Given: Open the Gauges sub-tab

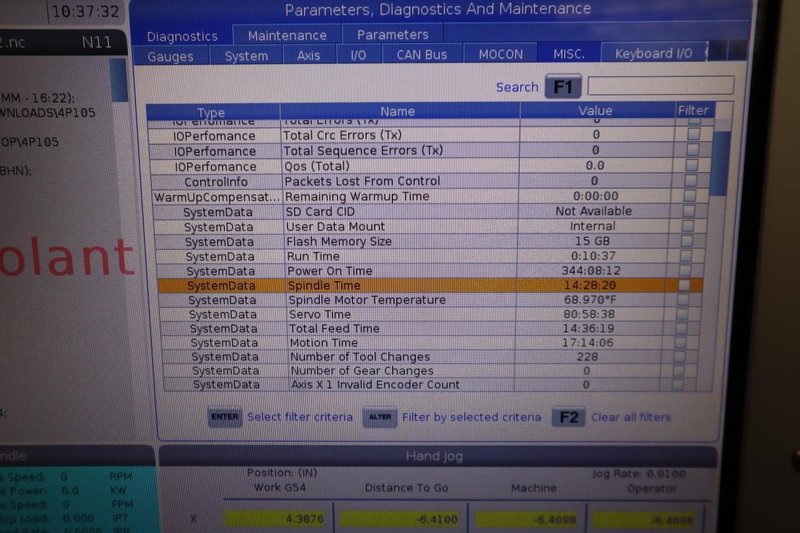Looking at the screenshot, I should (170, 56).
